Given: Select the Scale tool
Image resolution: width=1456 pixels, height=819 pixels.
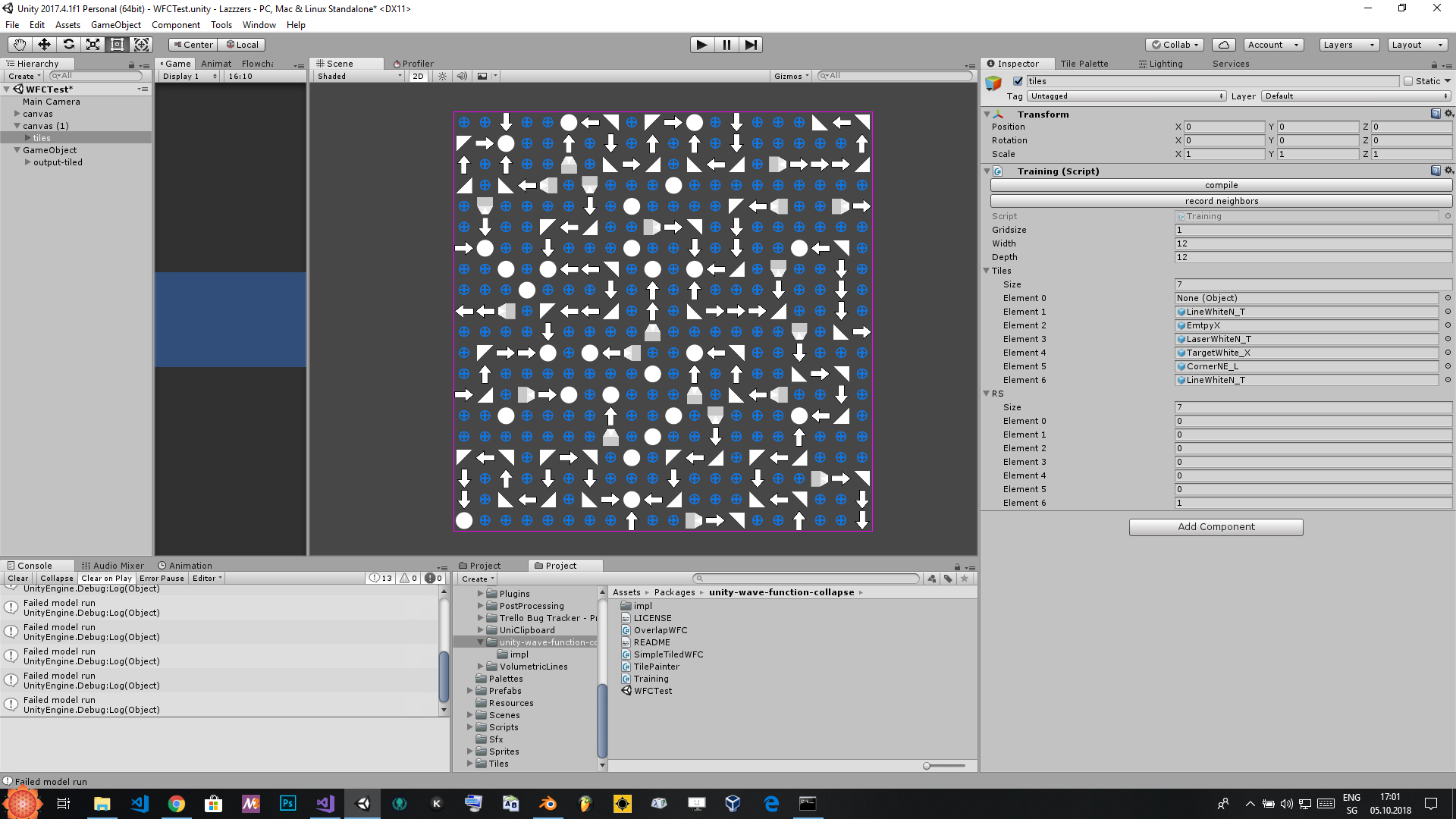Looking at the screenshot, I should (x=93, y=45).
